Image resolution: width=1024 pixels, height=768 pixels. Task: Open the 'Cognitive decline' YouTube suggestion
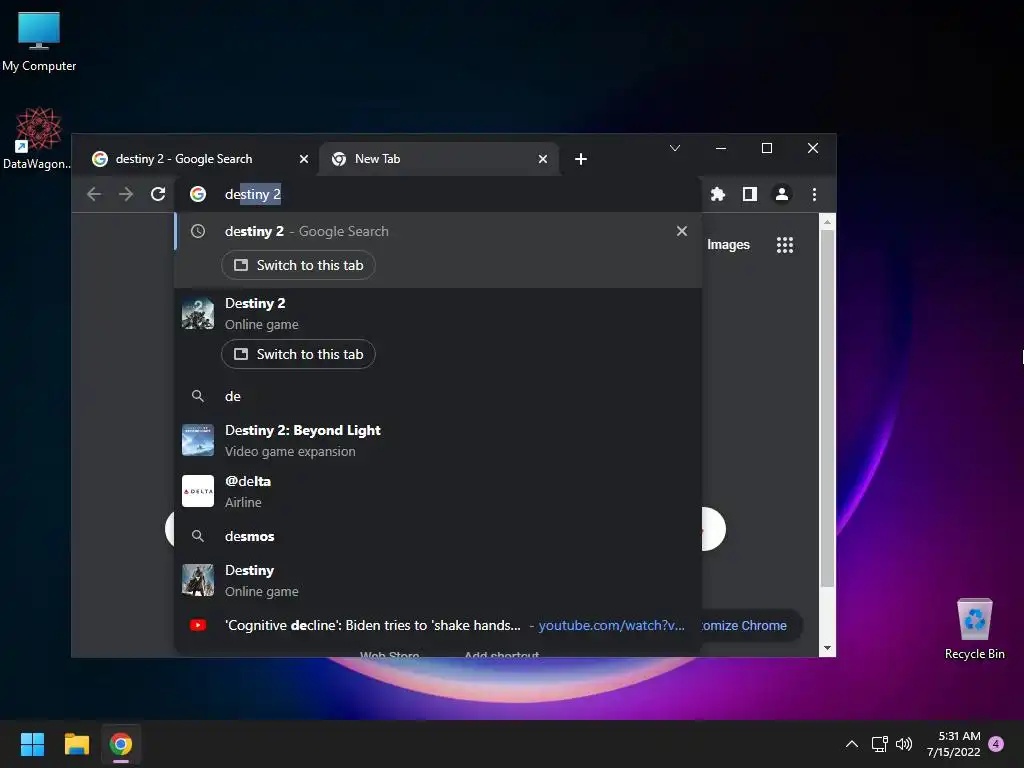(x=438, y=625)
